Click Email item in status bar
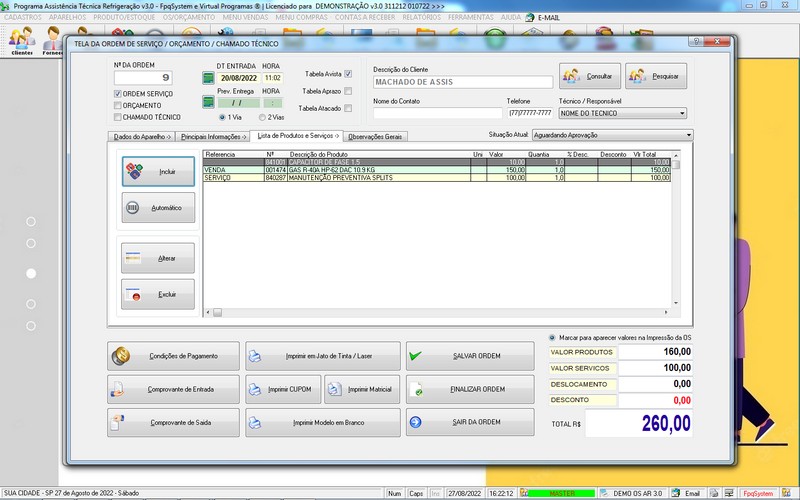This screenshot has width=800, height=500. point(688,493)
